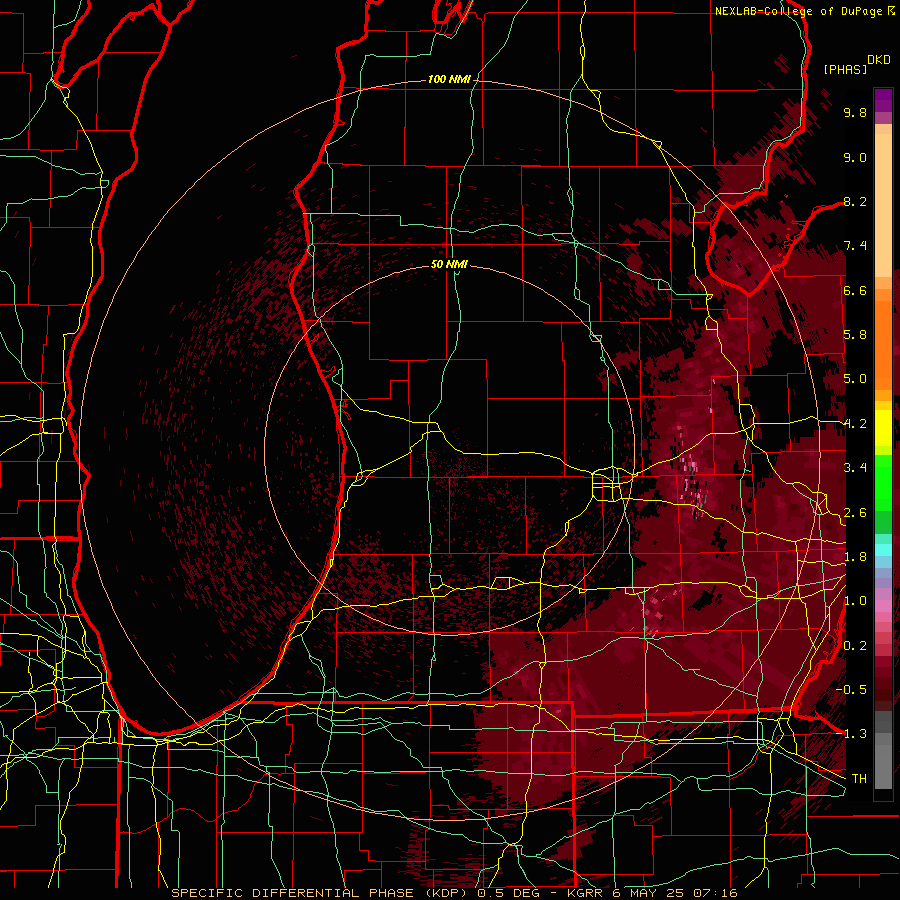The width and height of the screenshot is (900, 900).
Task: Click the 9.8 scale value
Action: pyautogui.click(x=855, y=112)
